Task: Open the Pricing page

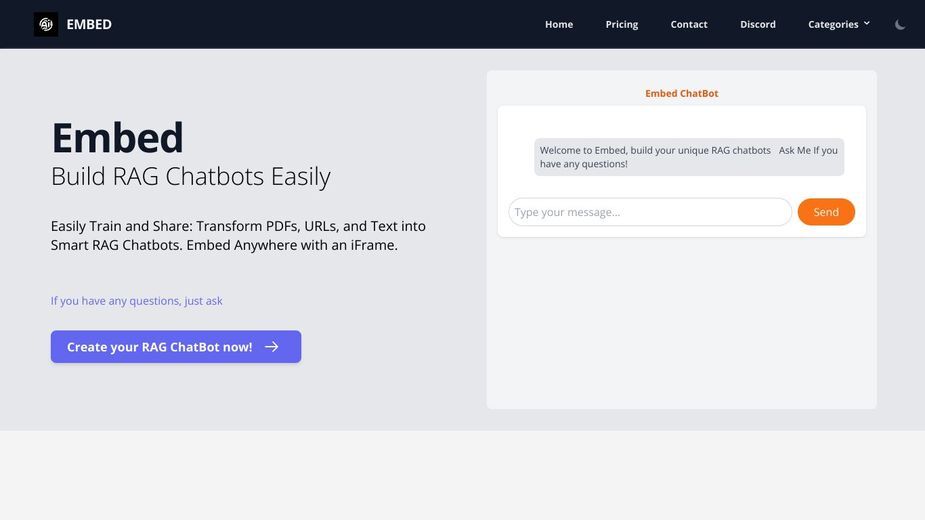Action: [x=622, y=24]
